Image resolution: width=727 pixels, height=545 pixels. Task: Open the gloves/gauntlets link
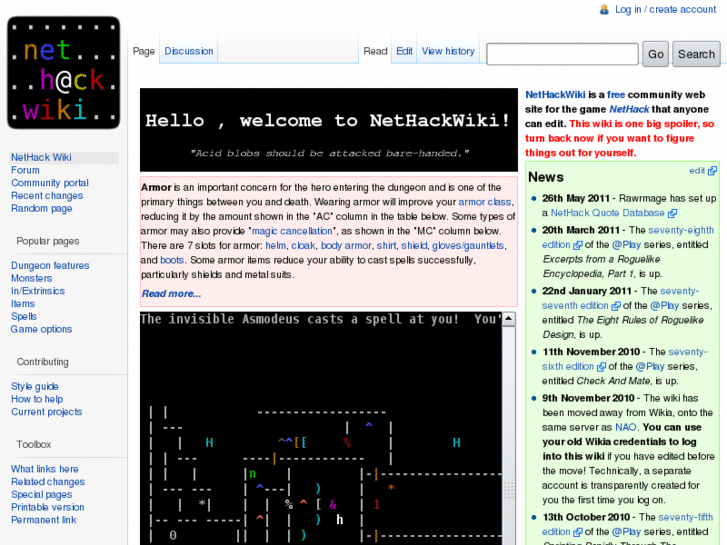468,245
